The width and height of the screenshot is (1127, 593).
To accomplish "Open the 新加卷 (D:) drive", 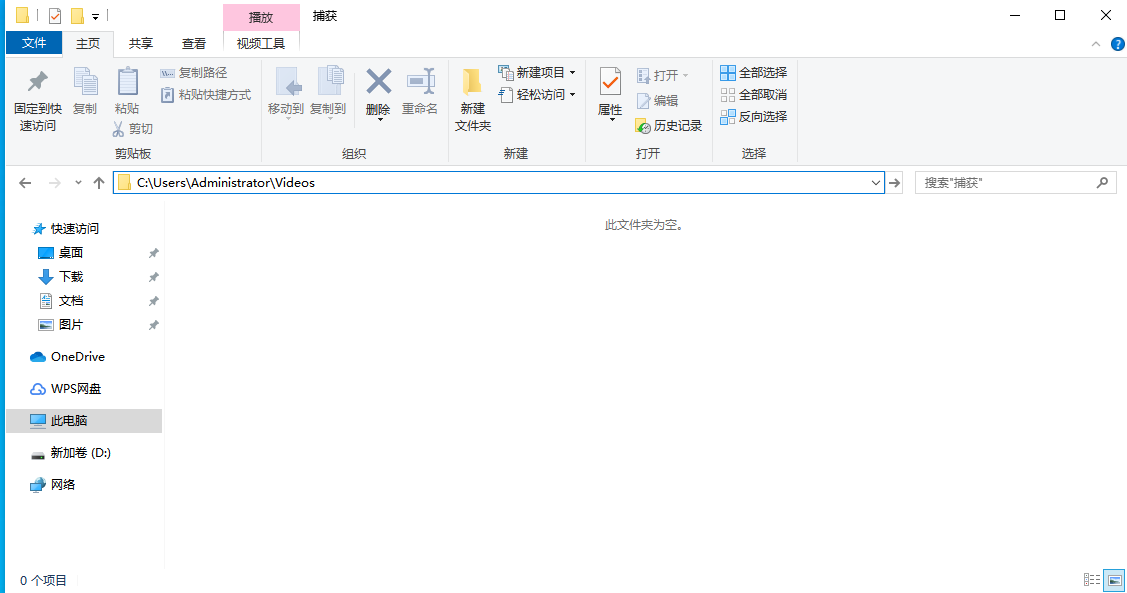I will pyautogui.click(x=70, y=453).
